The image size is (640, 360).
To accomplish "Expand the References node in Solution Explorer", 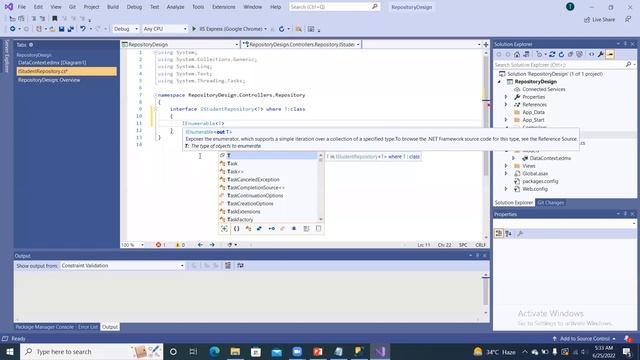I will pyautogui.click(x=506, y=105).
